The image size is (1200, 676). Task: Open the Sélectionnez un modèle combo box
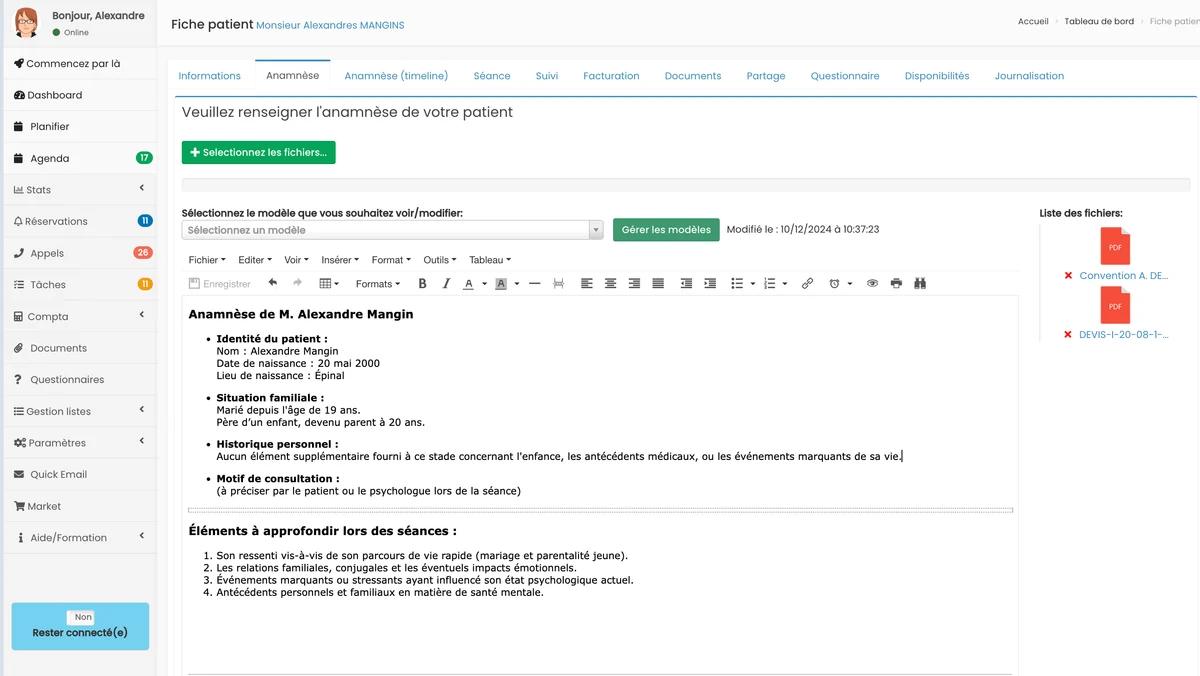(x=392, y=230)
